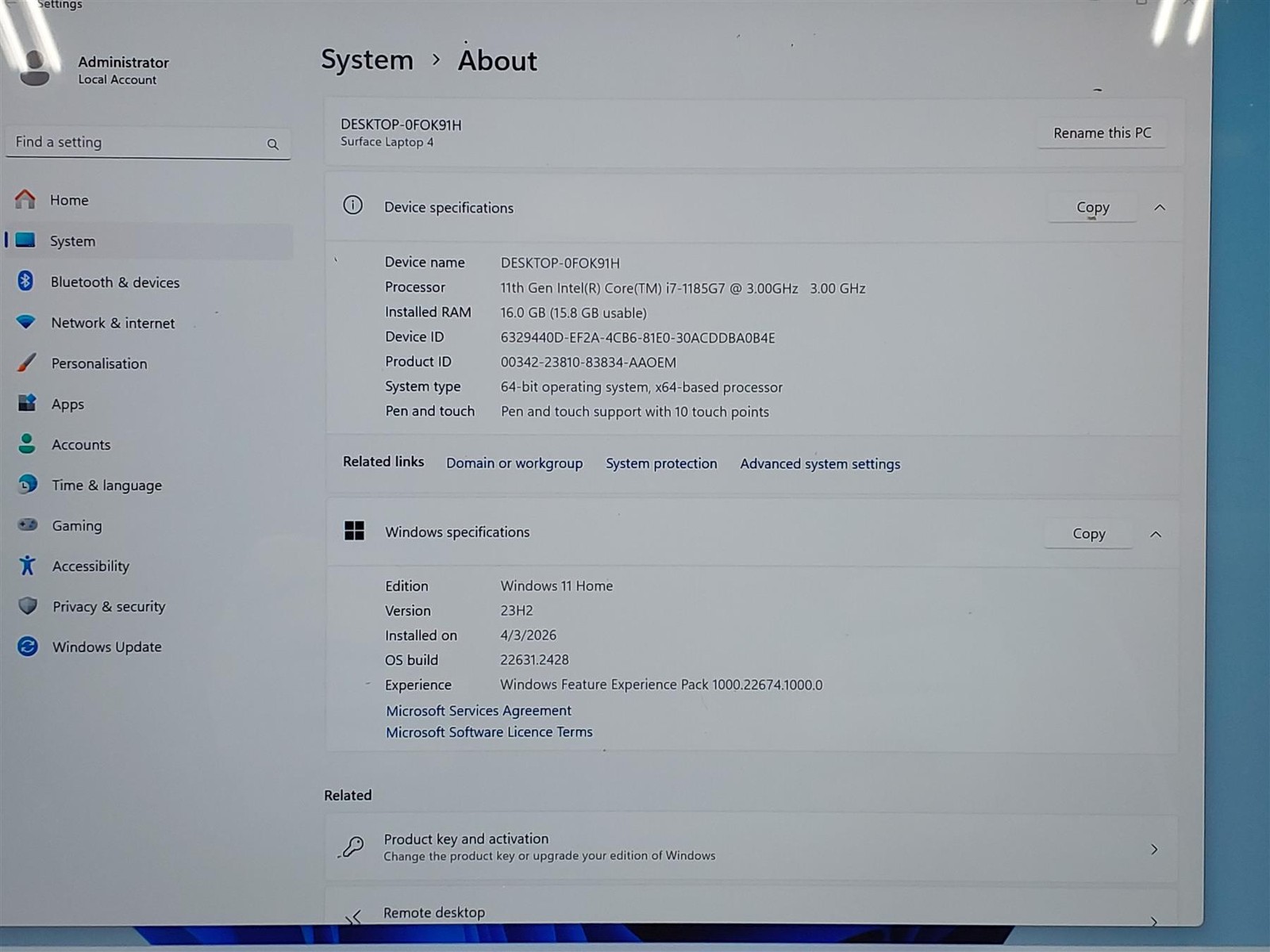Click the key icon for product activation
Screen dimensions: 1270x952
[352, 847]
